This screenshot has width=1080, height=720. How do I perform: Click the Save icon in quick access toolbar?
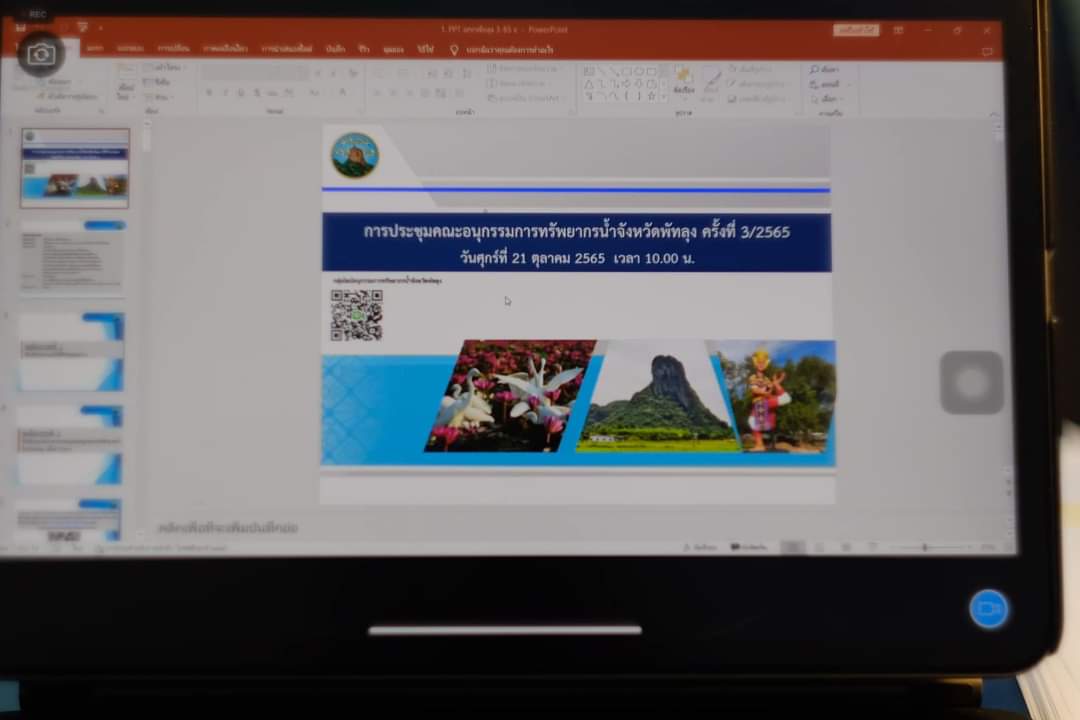pos(21,28)
